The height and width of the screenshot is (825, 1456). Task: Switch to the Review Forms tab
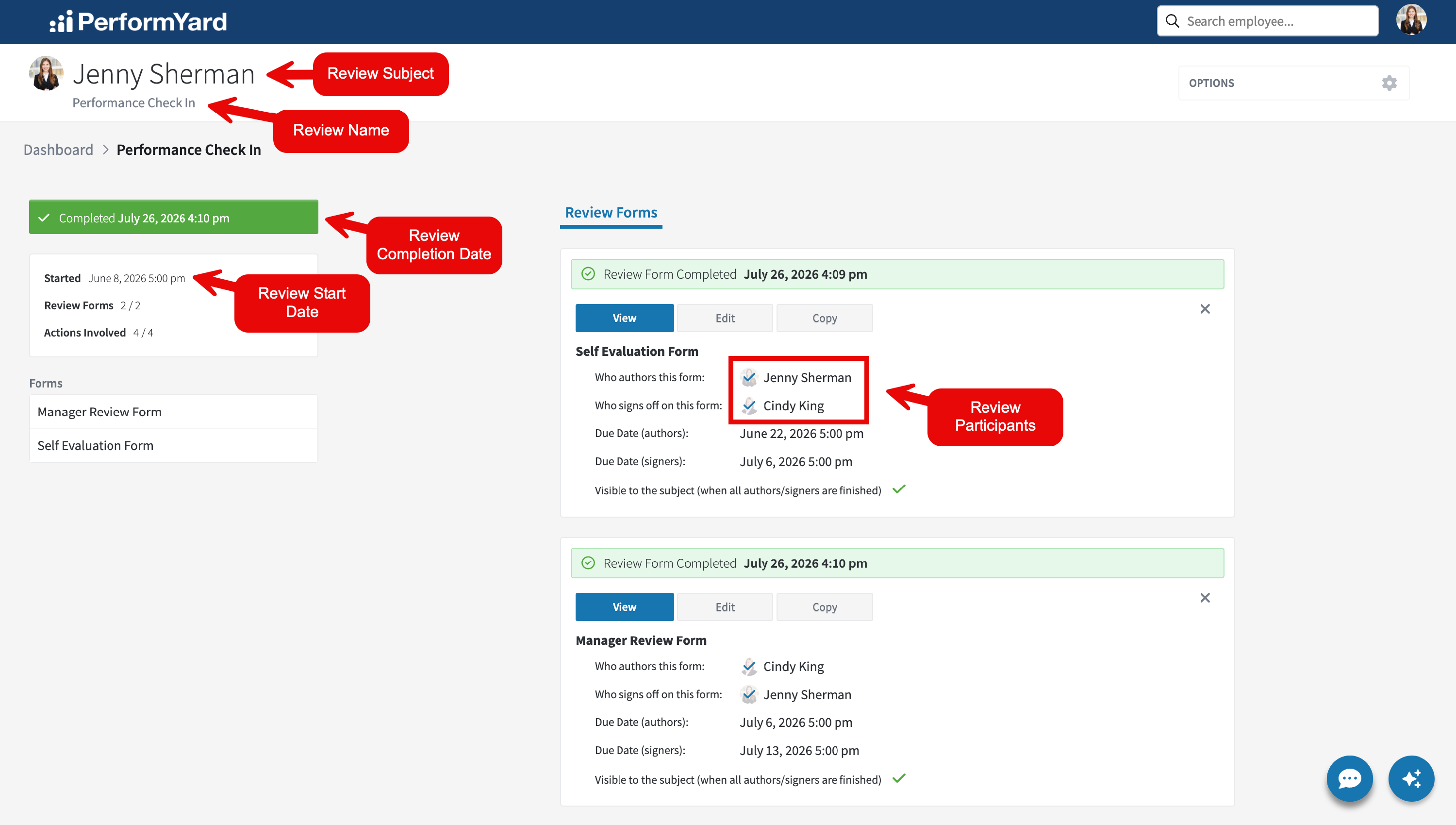[611, 213]
